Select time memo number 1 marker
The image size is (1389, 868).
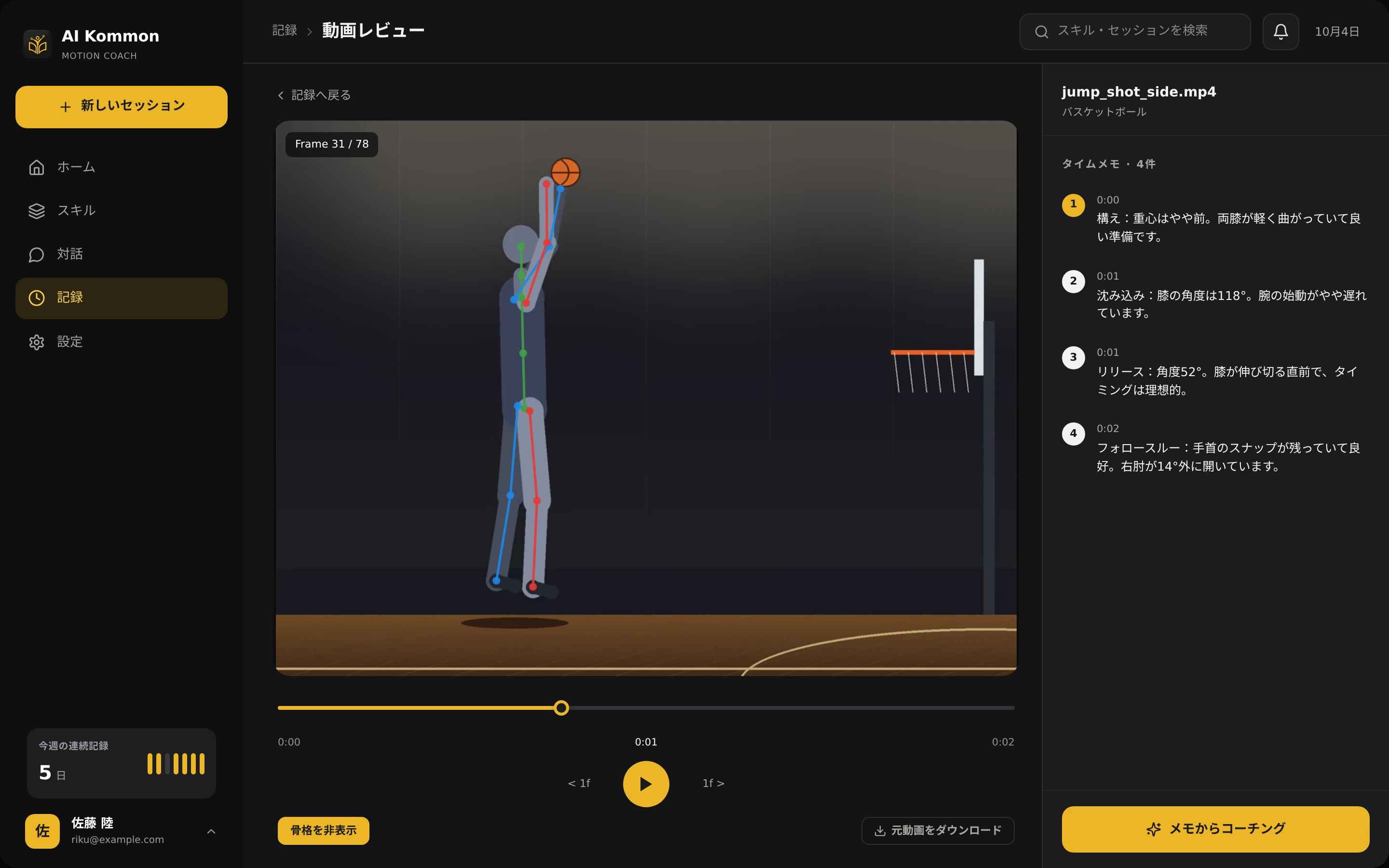[1073, 205]
